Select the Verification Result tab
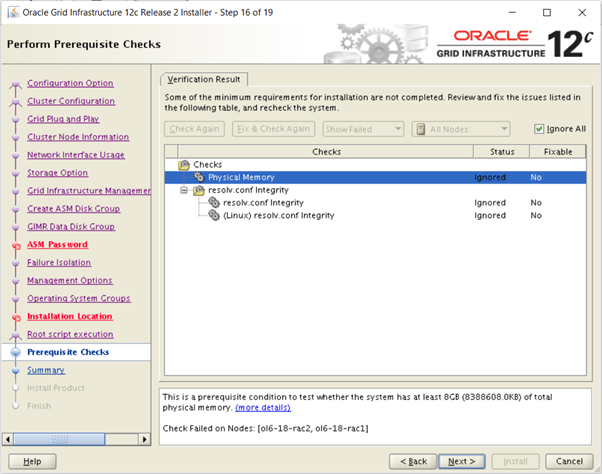The image size is (602, 474). point(204,79)
